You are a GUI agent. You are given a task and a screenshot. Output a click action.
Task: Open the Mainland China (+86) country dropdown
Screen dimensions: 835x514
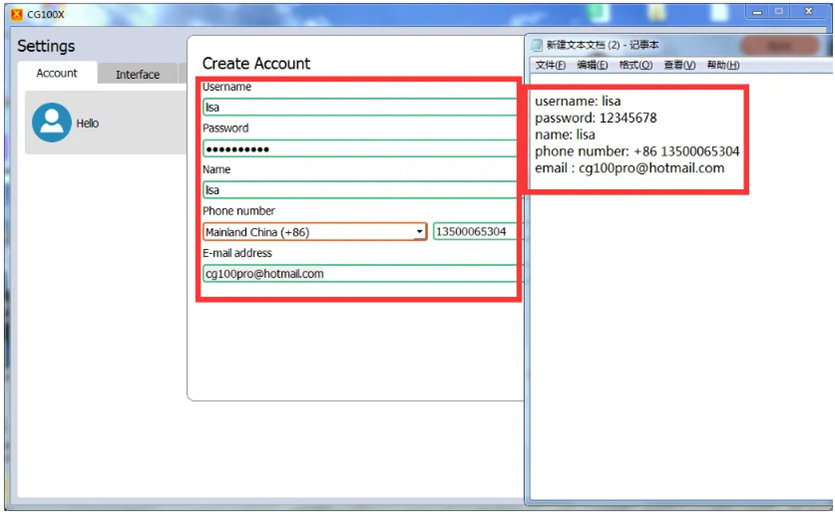coord(315,232)
